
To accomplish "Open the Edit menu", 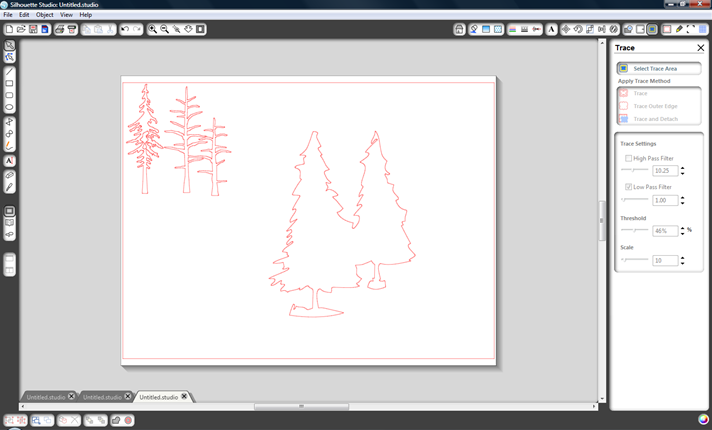I will click(x=24, y=15).
